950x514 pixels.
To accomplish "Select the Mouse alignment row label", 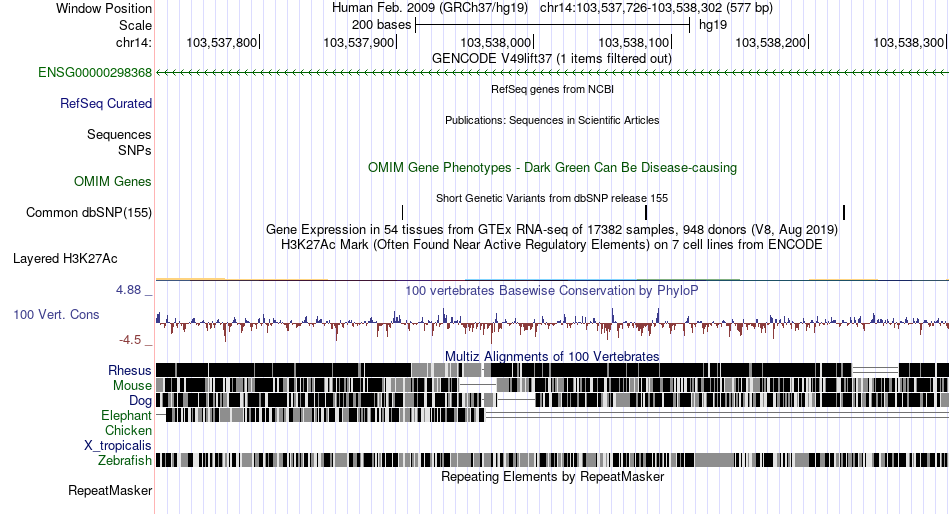I will (x=132, y=386).
